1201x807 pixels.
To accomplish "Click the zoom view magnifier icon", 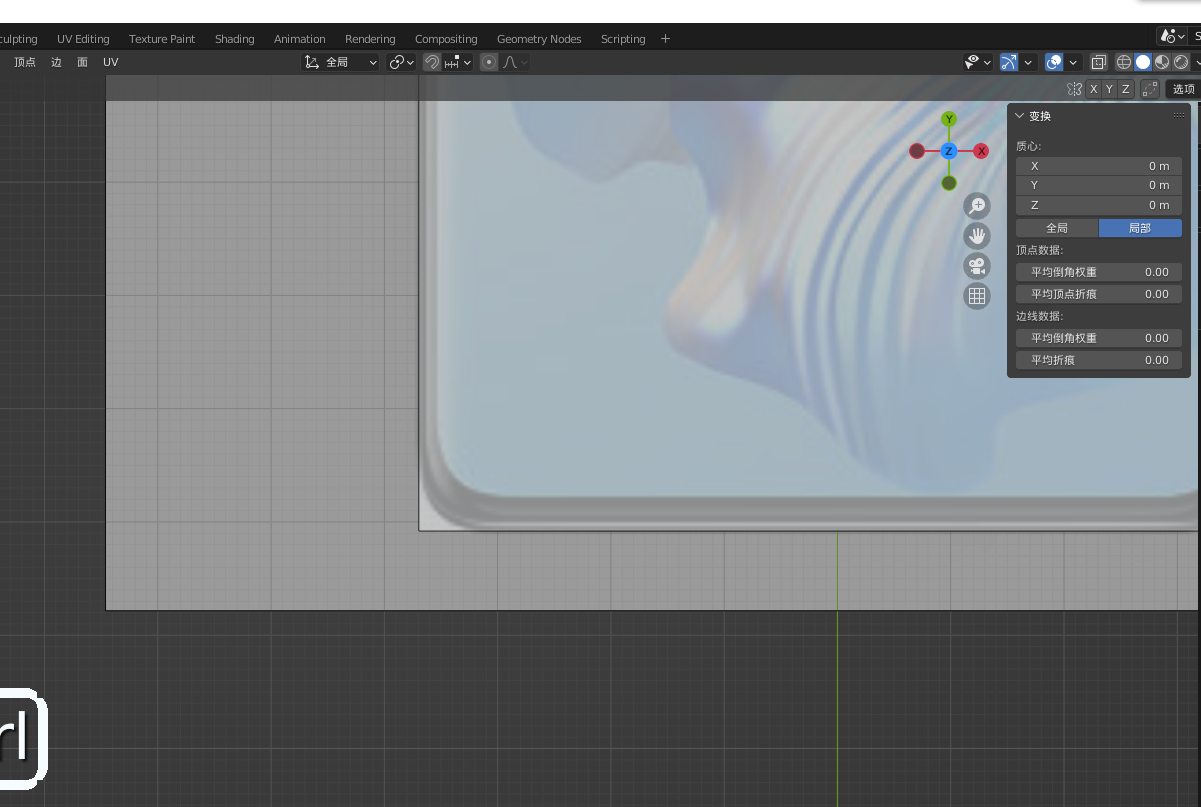I will coord(977,206).
